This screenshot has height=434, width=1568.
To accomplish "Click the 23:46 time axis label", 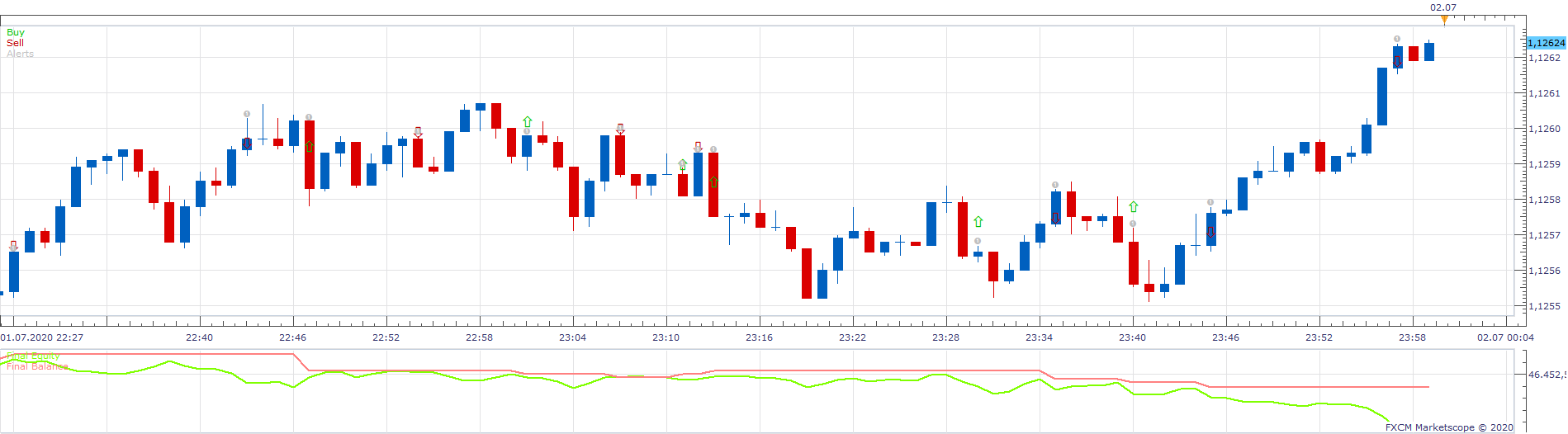I will click(1225, 337).
